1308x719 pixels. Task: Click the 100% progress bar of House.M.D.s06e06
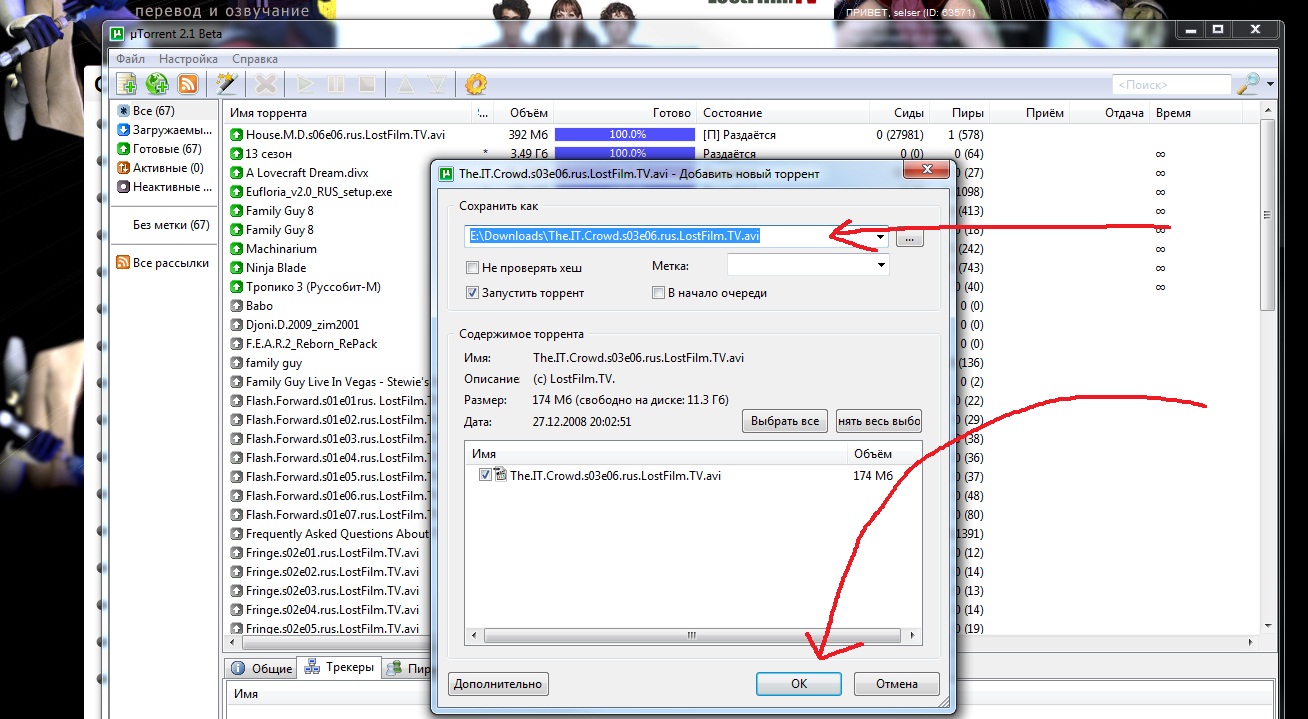(624, 134)
